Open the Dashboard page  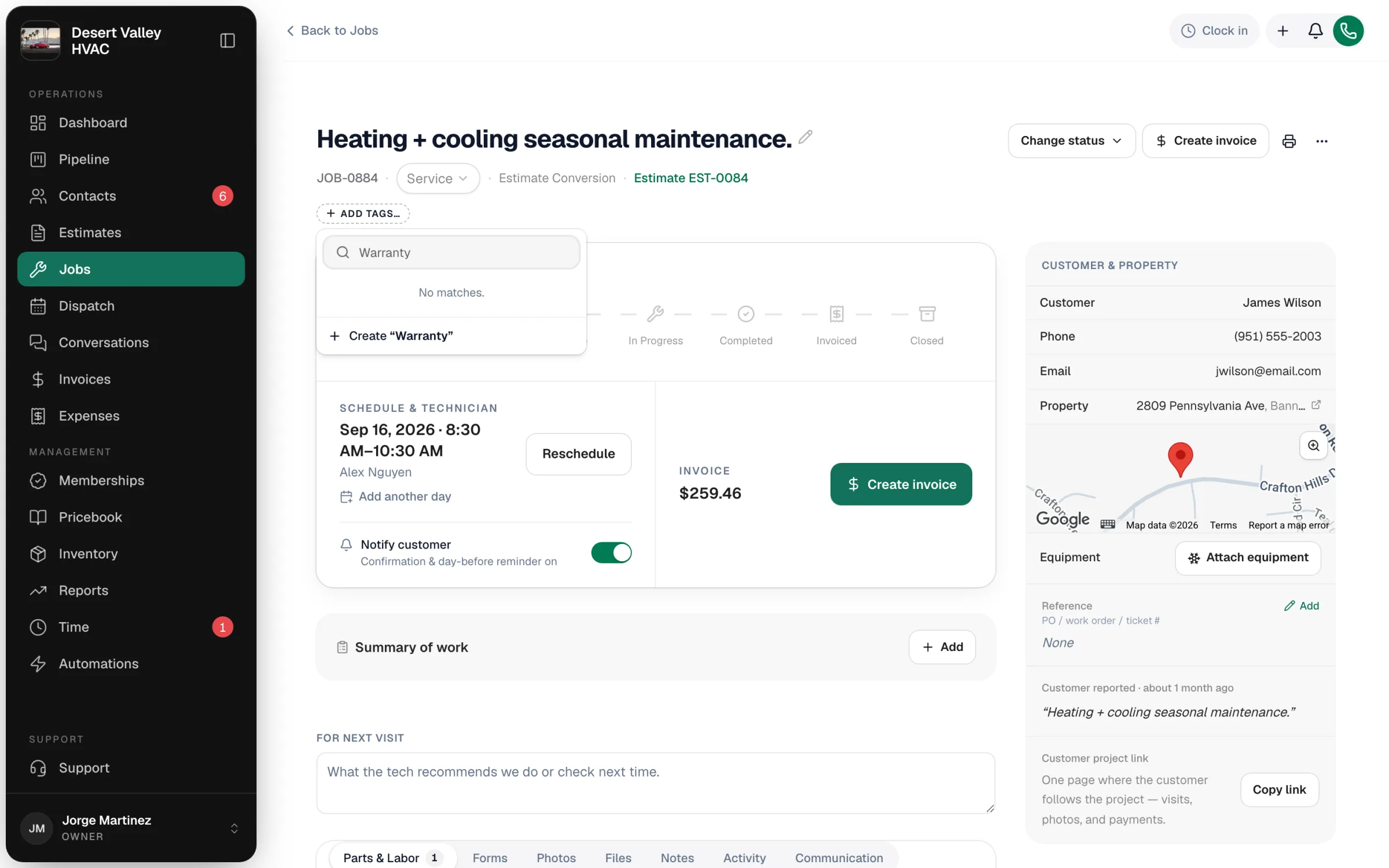[131, 123]
